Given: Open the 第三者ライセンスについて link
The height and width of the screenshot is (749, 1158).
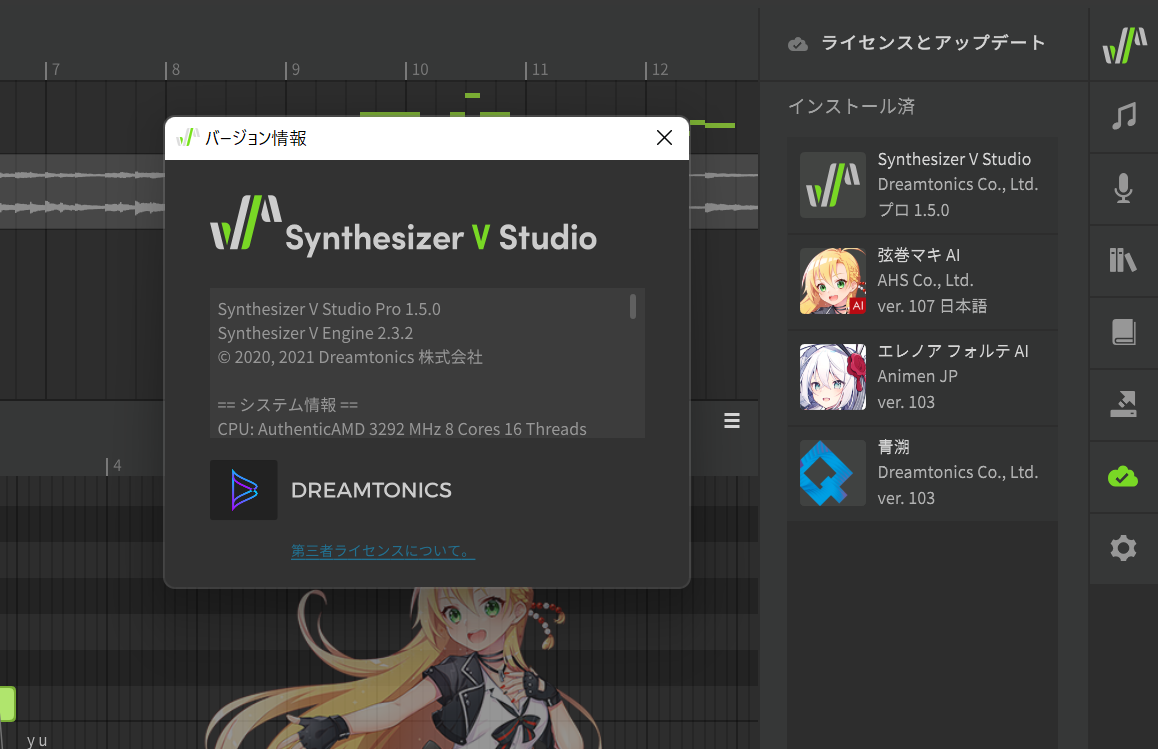Looking at the screenshot, I should [x=383, y=550].
